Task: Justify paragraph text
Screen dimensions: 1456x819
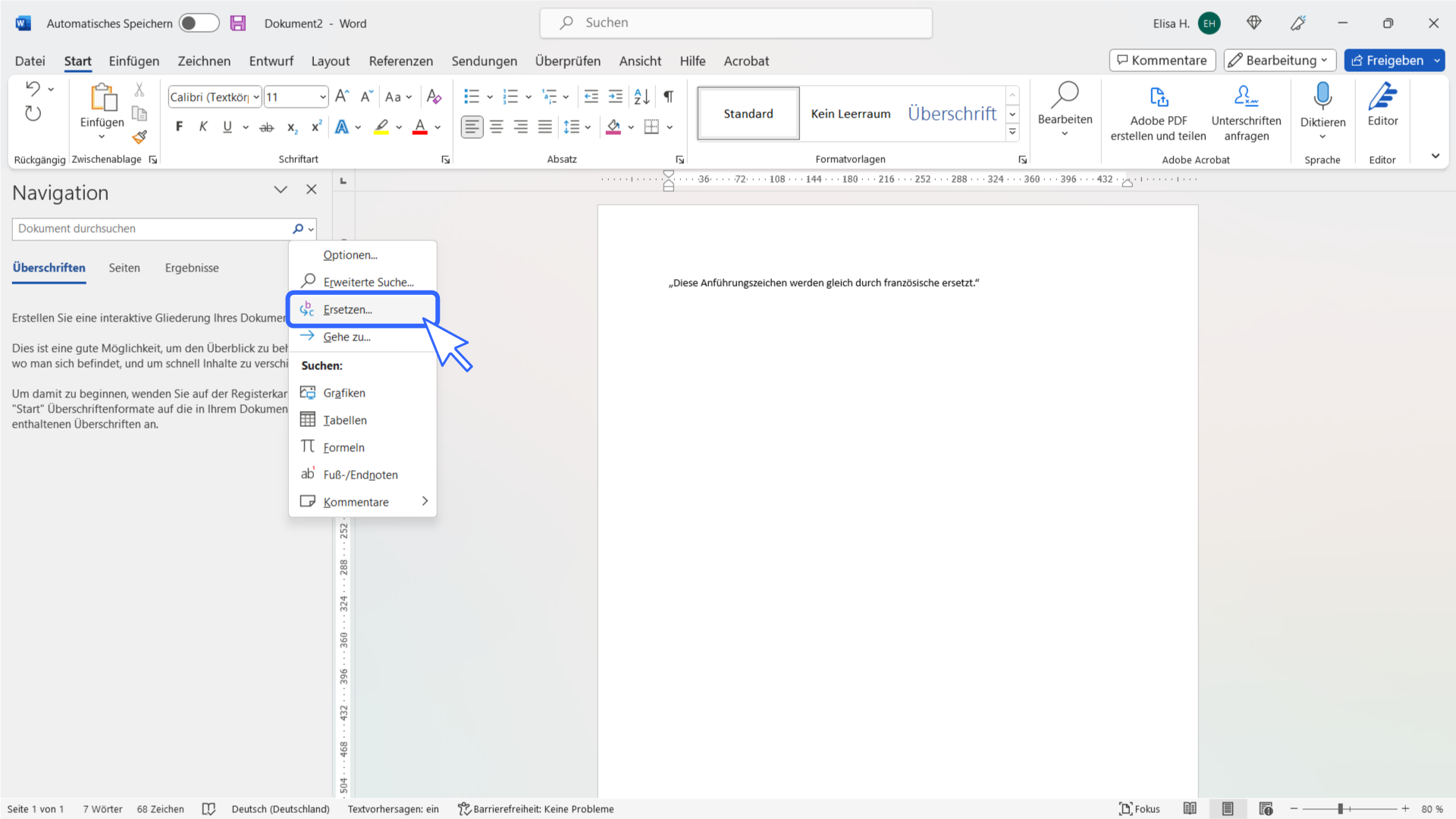Action: coord(545,127)
